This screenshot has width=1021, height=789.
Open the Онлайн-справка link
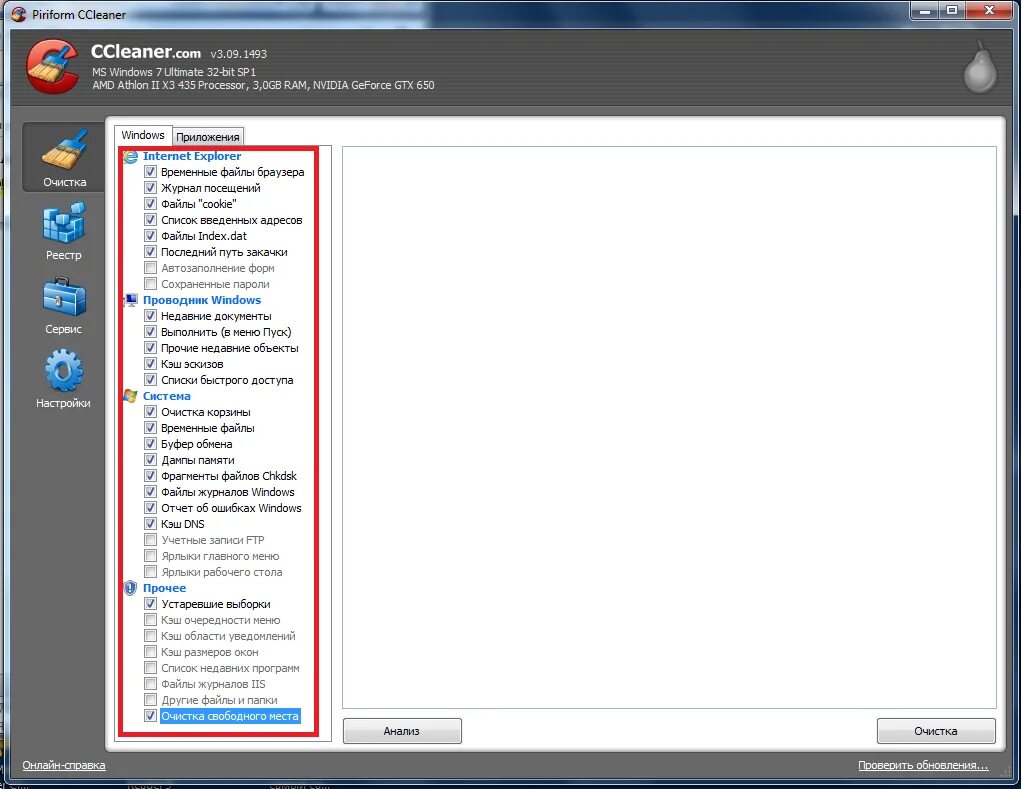coord(64,765)
